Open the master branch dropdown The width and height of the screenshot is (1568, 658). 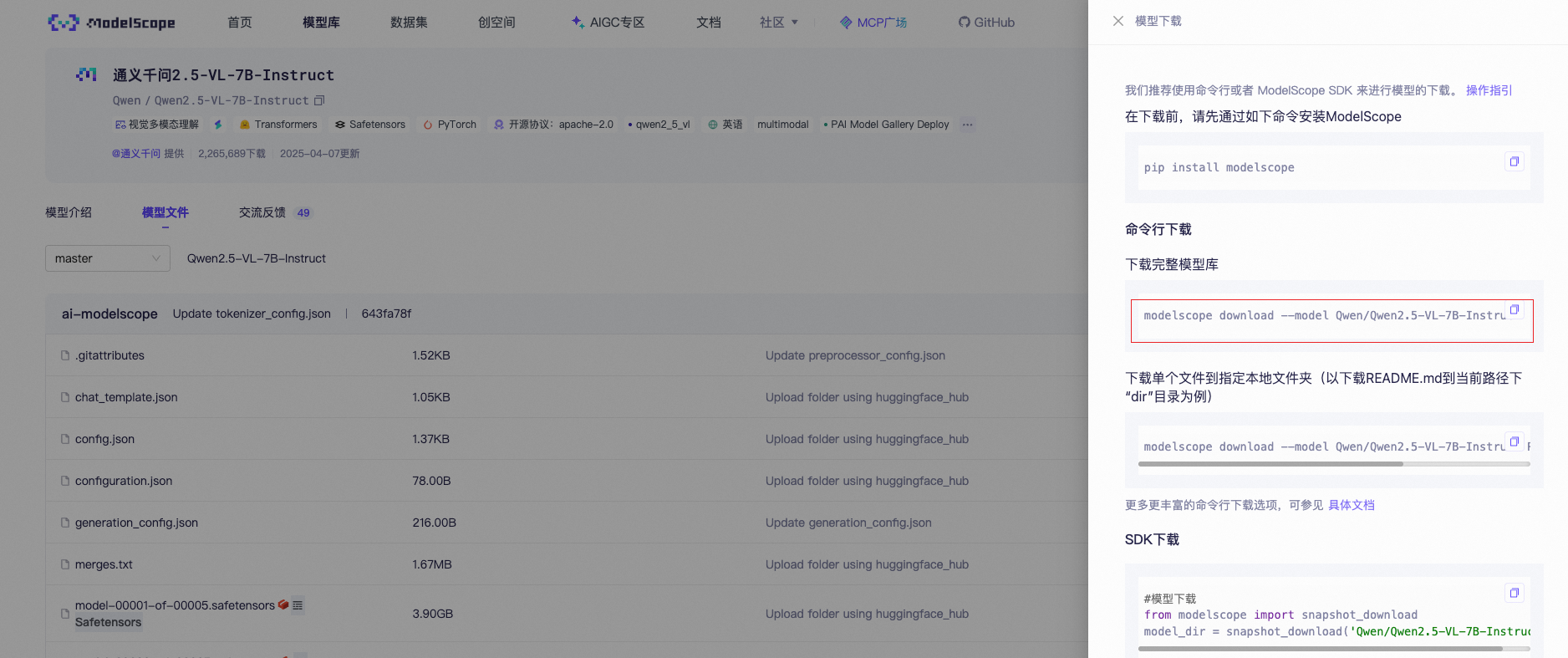108,258
